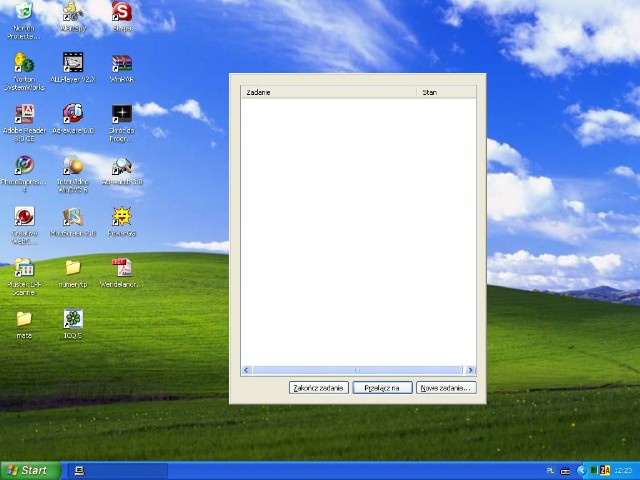This screenshot has width=640, height=480.
Task: Open the PowerGG sun icon
Action: 122,216
